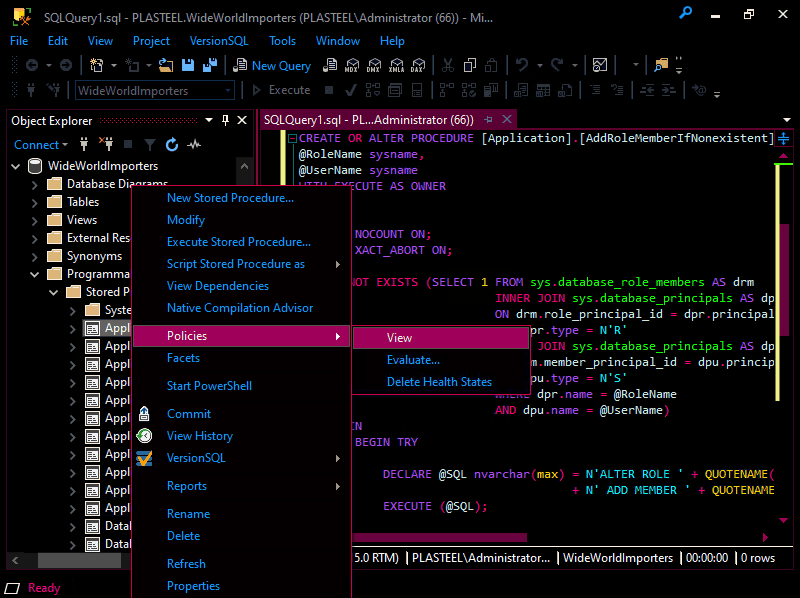800x598 pixels.
Task: Click the Activity Monitor icon
Action: coord(600,65)
